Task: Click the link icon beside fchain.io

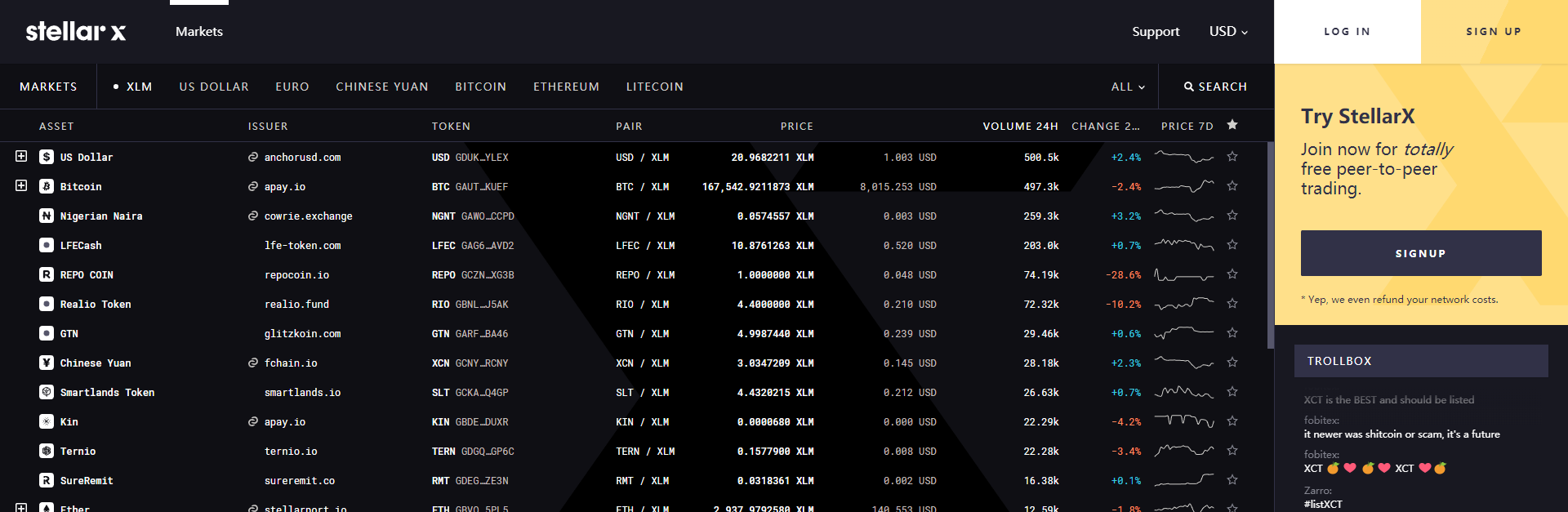Action: coord(253,363)
